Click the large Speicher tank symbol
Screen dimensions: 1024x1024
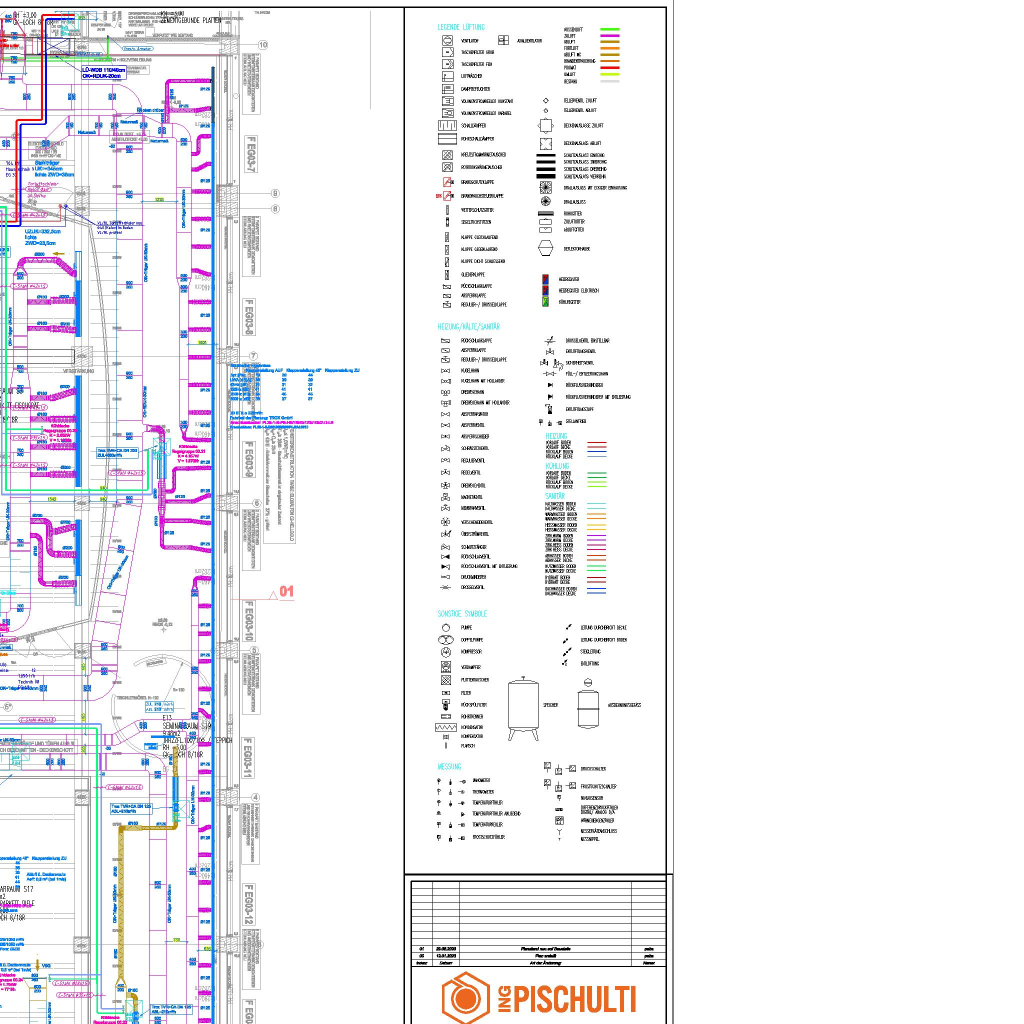point(524,707)
